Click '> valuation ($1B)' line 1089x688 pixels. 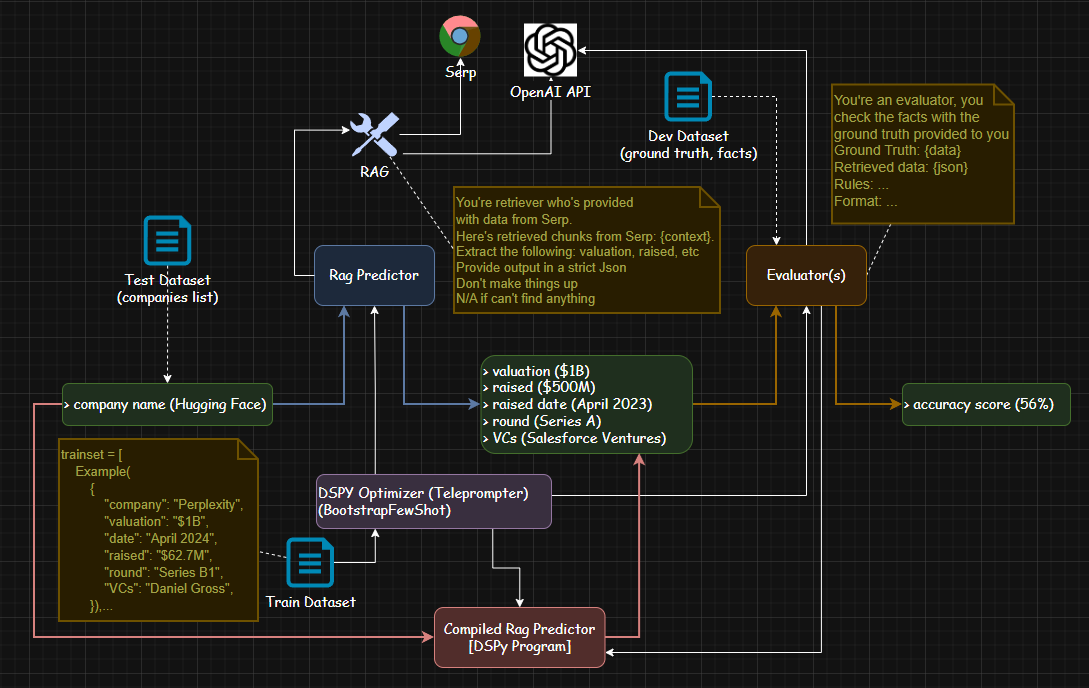coord(536,371)
